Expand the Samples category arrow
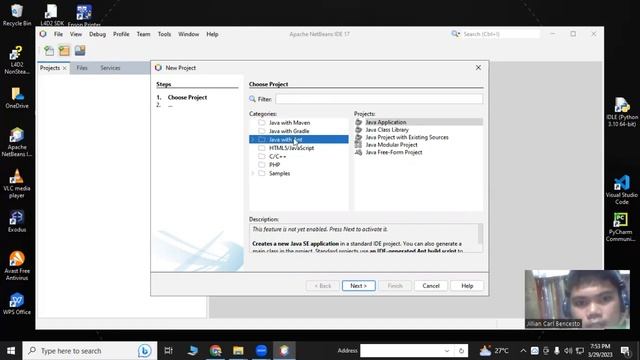 pos(253,173)
